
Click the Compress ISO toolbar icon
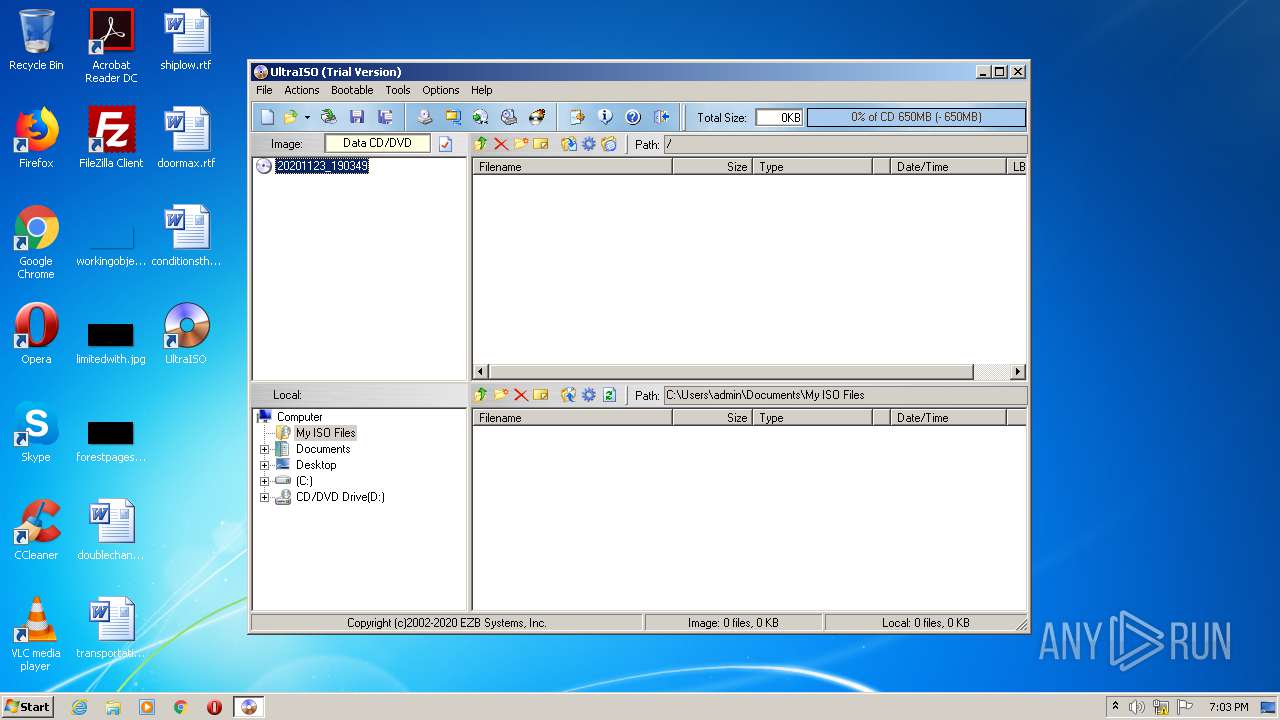453,117
